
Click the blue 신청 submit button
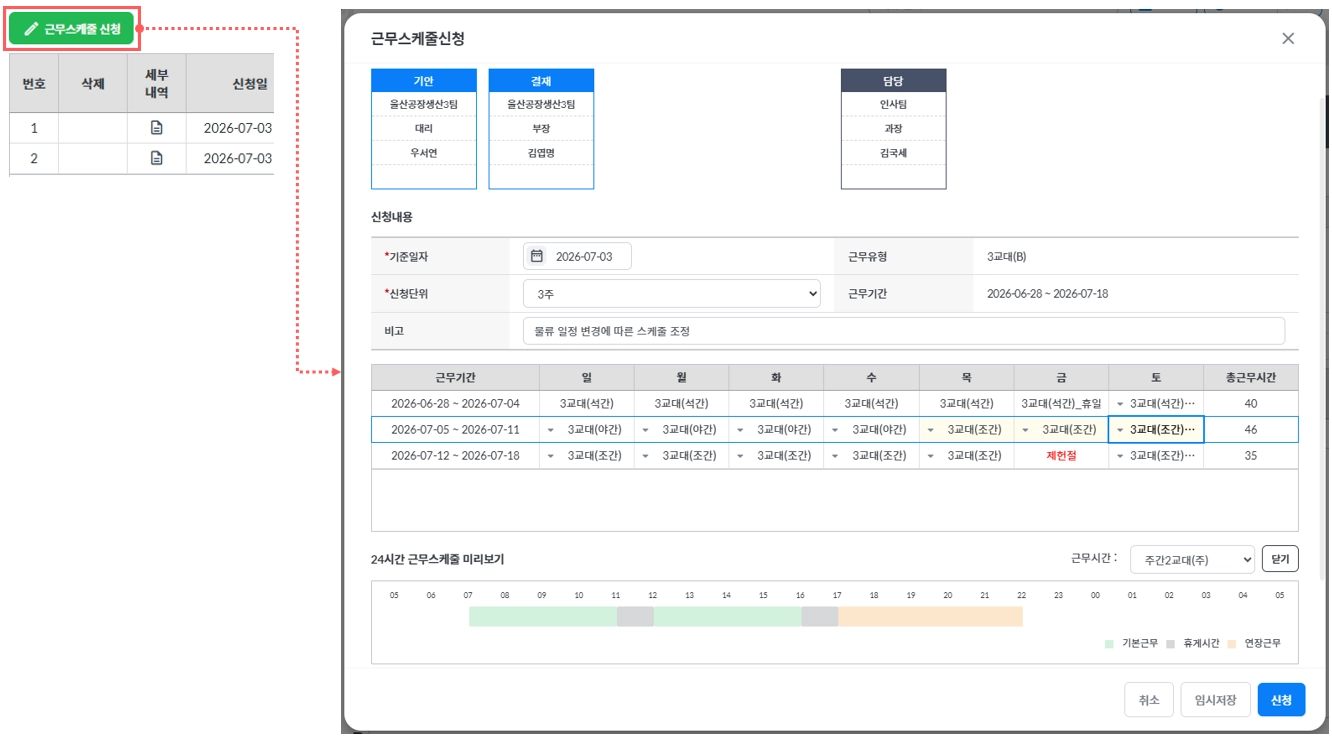1281,700
